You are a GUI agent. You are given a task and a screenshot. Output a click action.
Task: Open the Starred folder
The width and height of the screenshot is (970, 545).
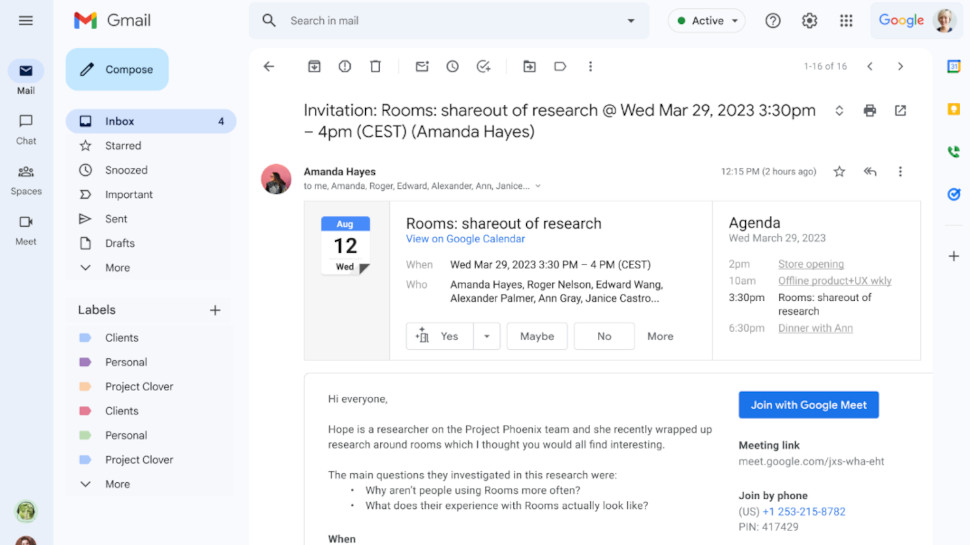pos(123,146)
